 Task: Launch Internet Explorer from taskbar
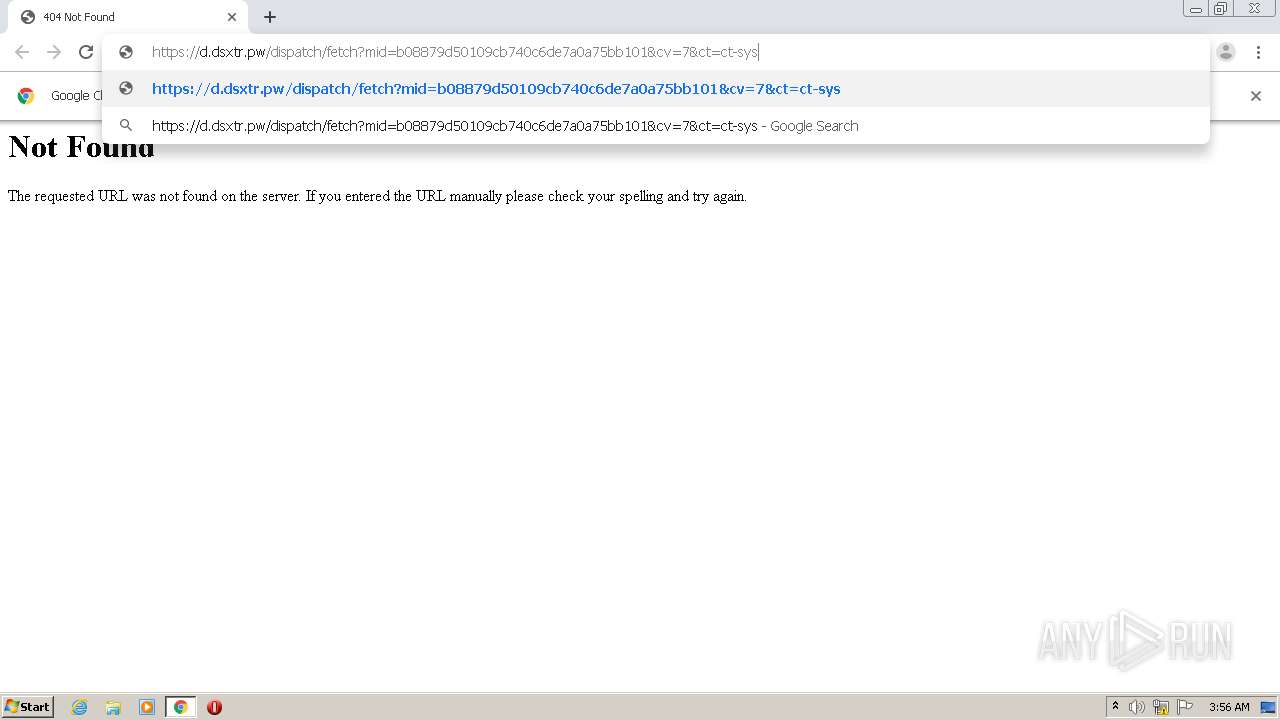click(x=80, y=707)
